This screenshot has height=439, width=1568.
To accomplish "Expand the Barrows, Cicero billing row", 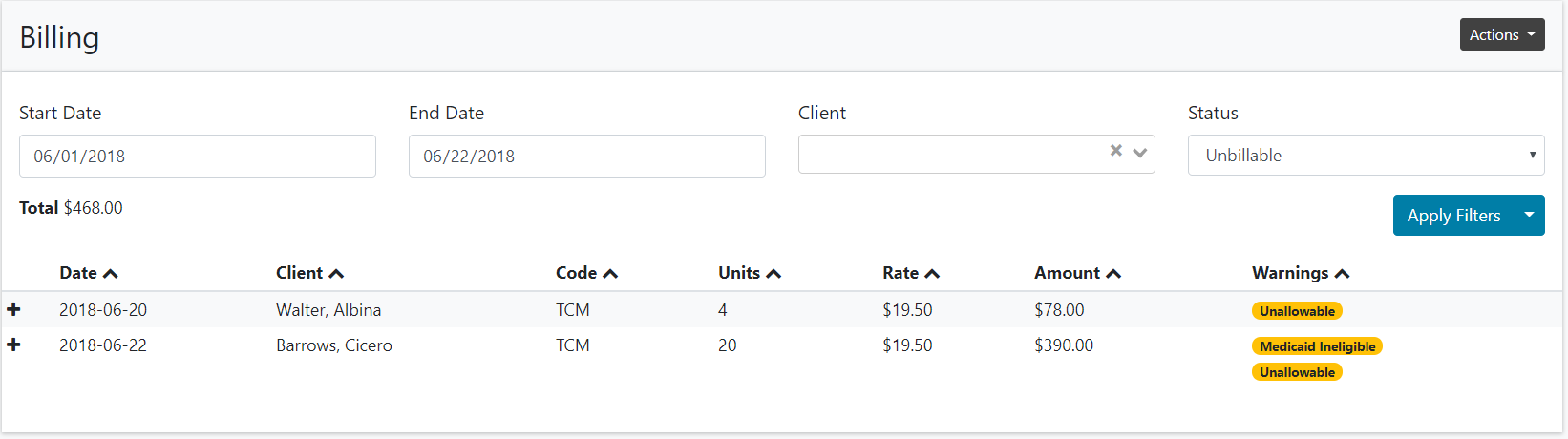I will [13, 345].
